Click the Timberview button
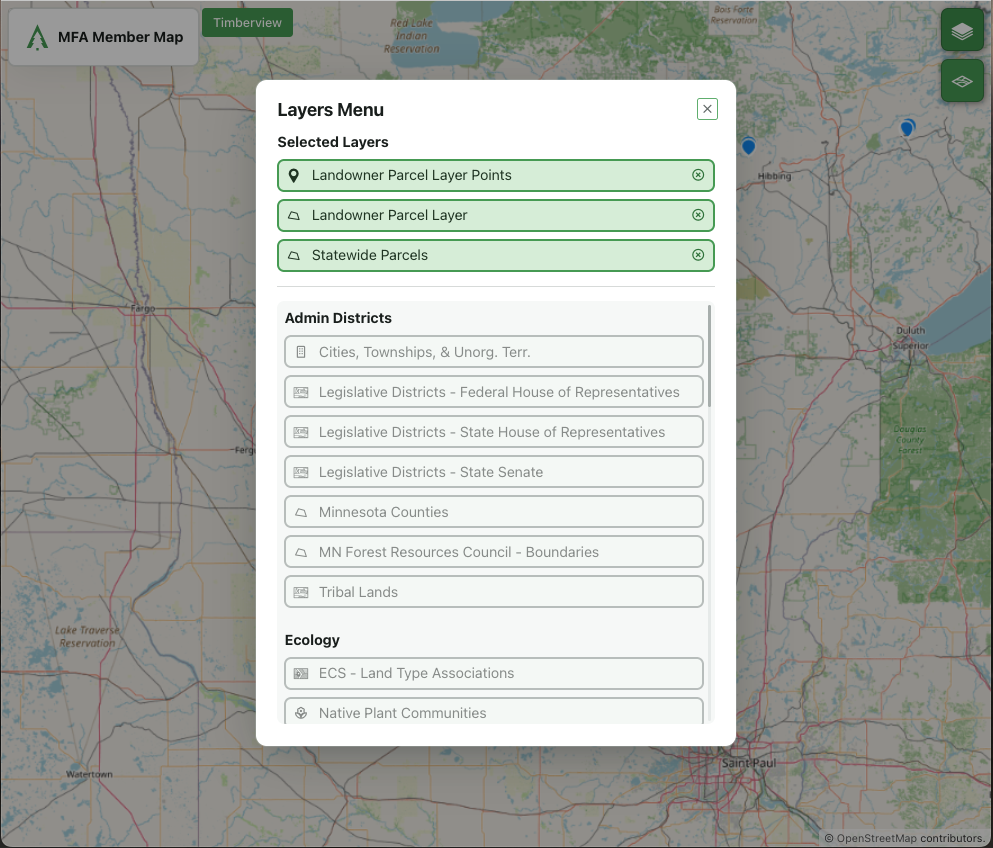 click(x=248, y=23)
